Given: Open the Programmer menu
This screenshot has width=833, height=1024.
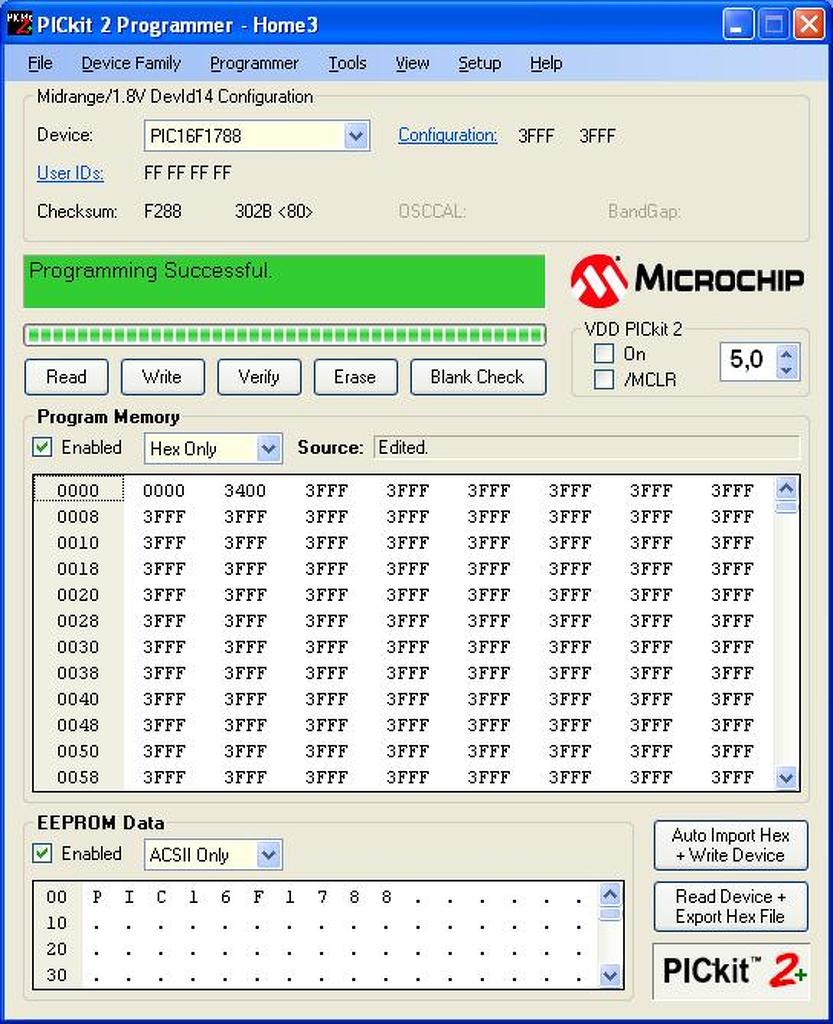Looking at the screenshot, I should 254,63.
